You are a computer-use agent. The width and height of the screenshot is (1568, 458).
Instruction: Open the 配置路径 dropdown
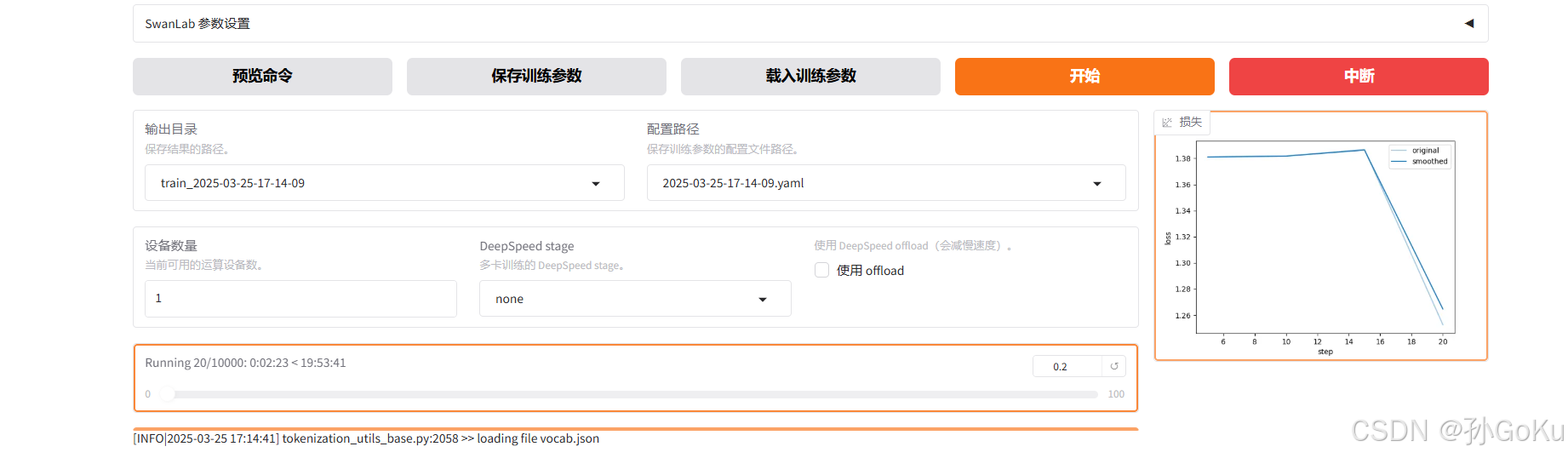coord(886,183)
